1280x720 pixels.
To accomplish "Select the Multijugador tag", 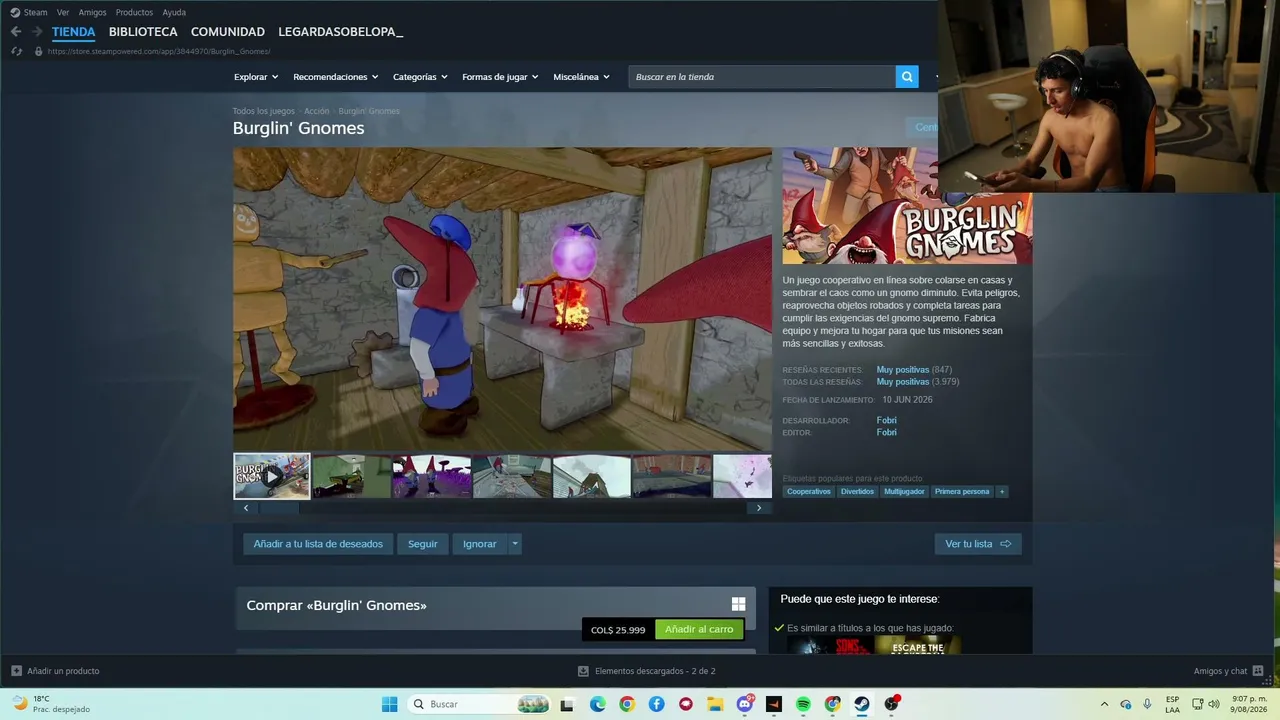I will click(904, 492).
